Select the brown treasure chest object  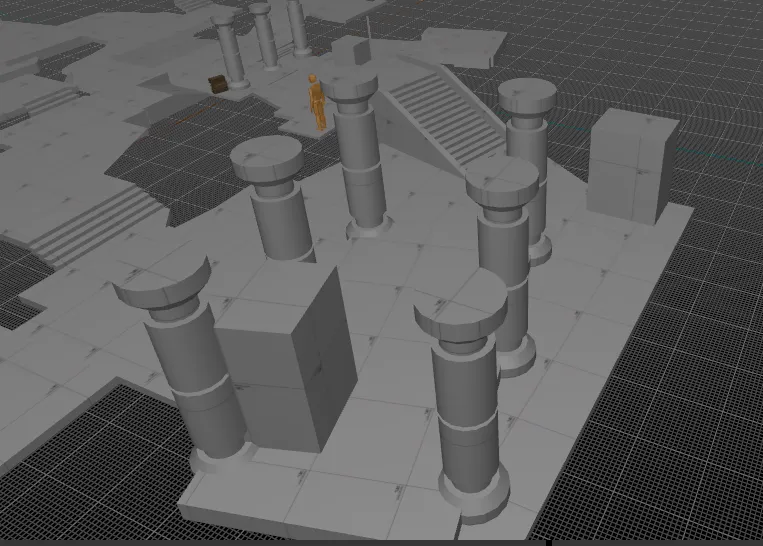[218, 84]
